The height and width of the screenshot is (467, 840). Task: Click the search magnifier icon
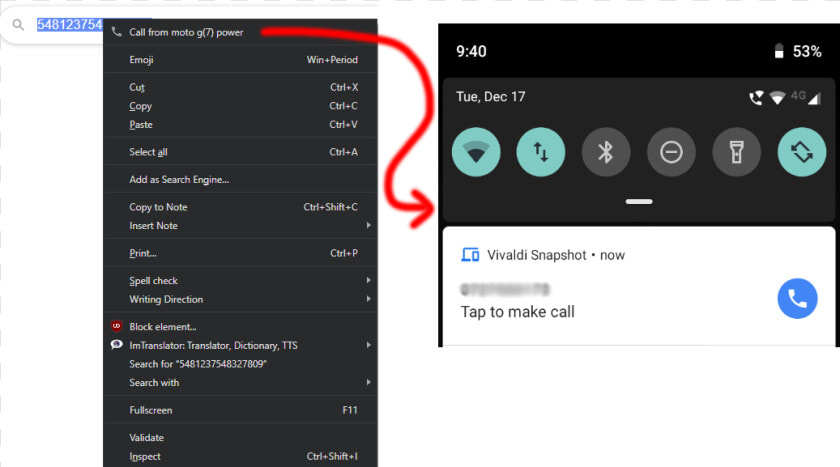coord(18,25)
